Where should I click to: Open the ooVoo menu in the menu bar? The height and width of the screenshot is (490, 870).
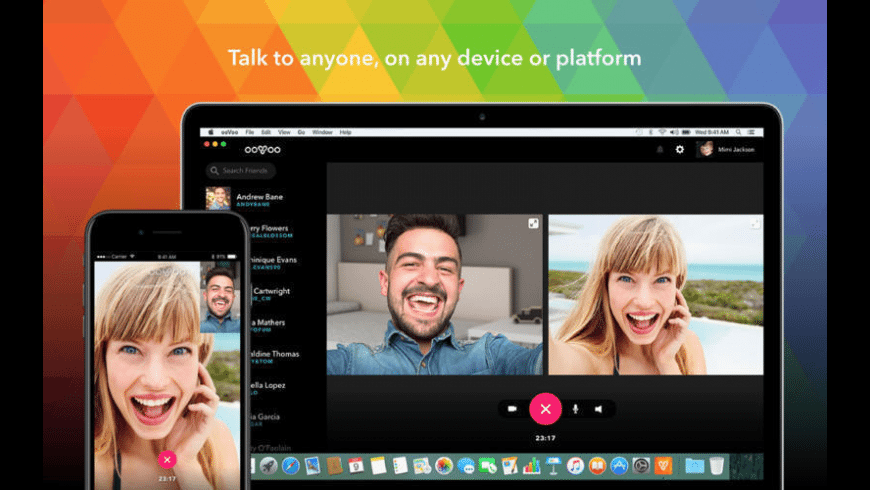(229, 133)
